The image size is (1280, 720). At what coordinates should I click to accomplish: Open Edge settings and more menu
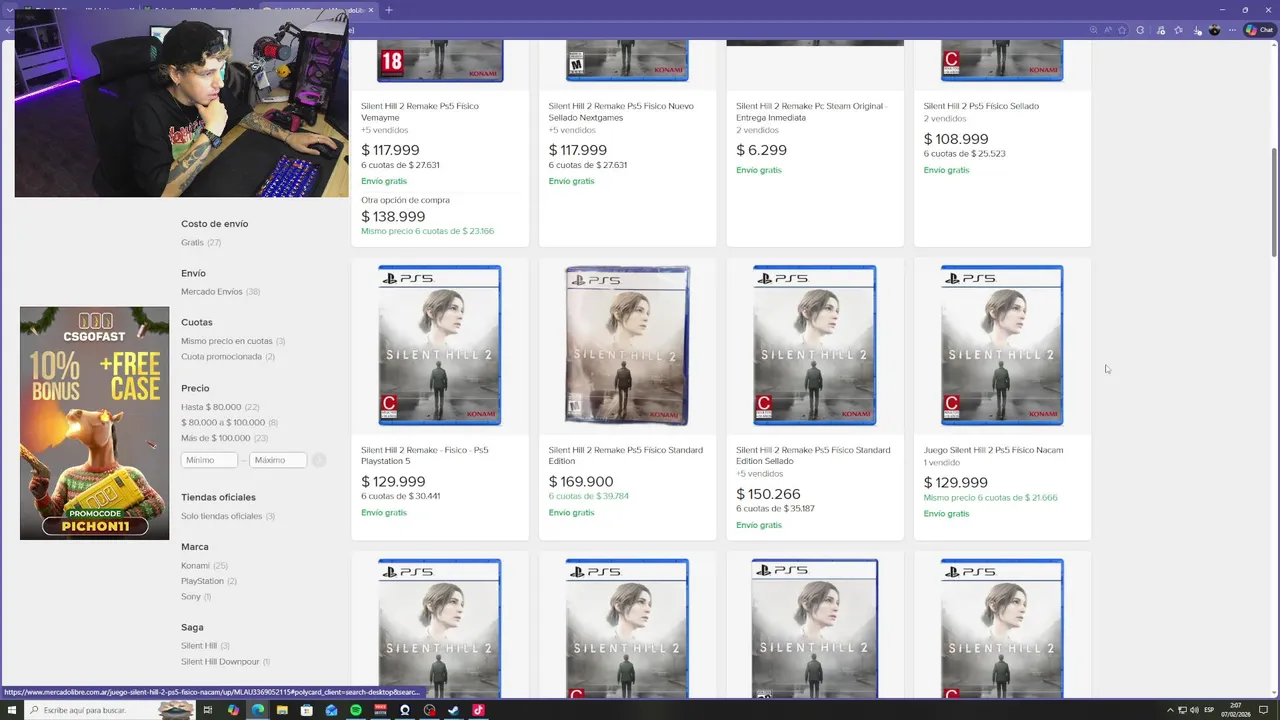[x=1232, y=30]
